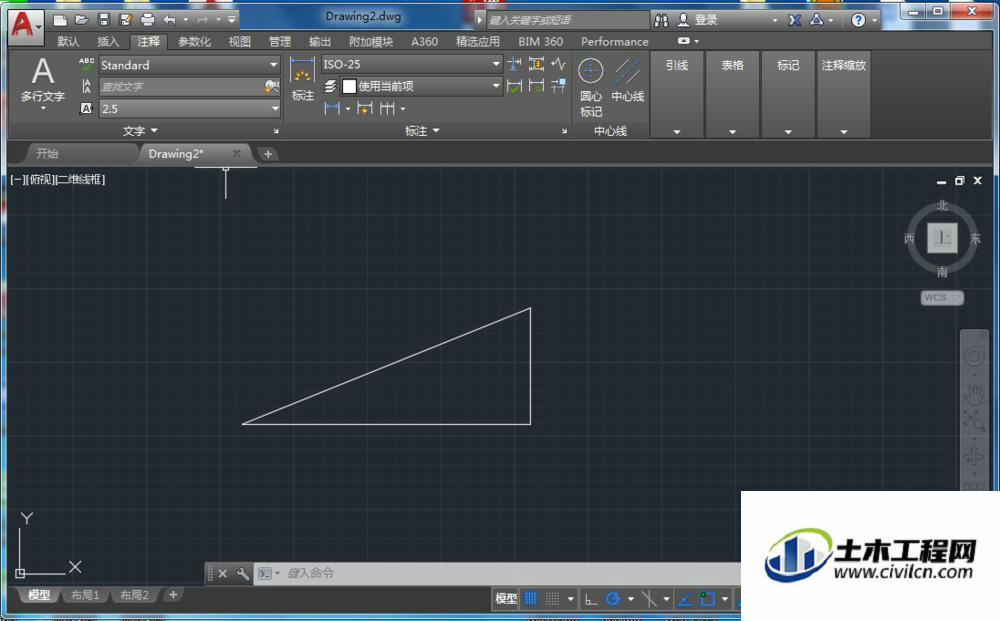Select the 多行文字 multiline text tool
The width and height of the screenshot is (1000, 621).
point(42,82)
